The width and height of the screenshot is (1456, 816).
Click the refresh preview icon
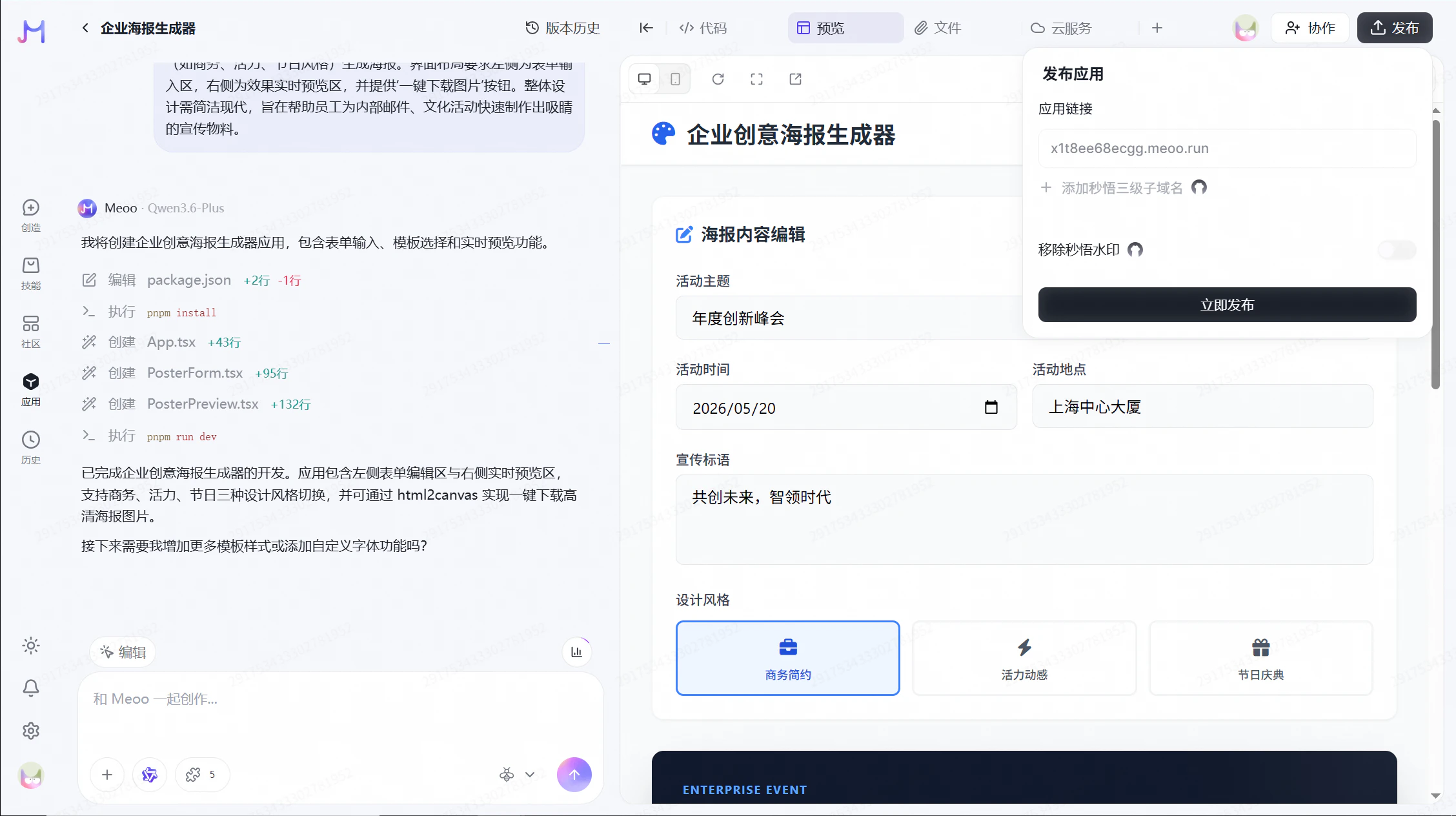[x=718, y=79]
